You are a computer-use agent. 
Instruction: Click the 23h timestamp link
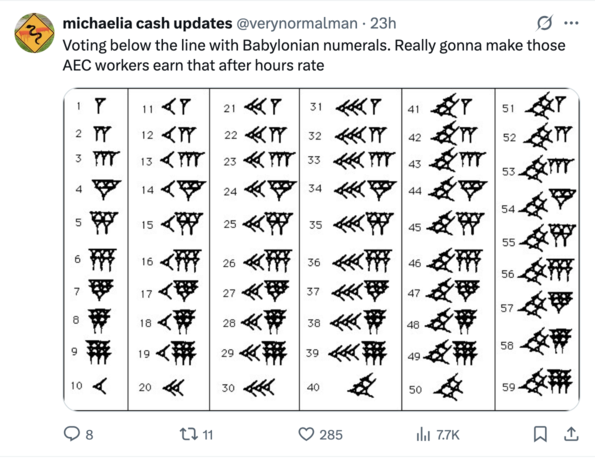tap(383, 24)
